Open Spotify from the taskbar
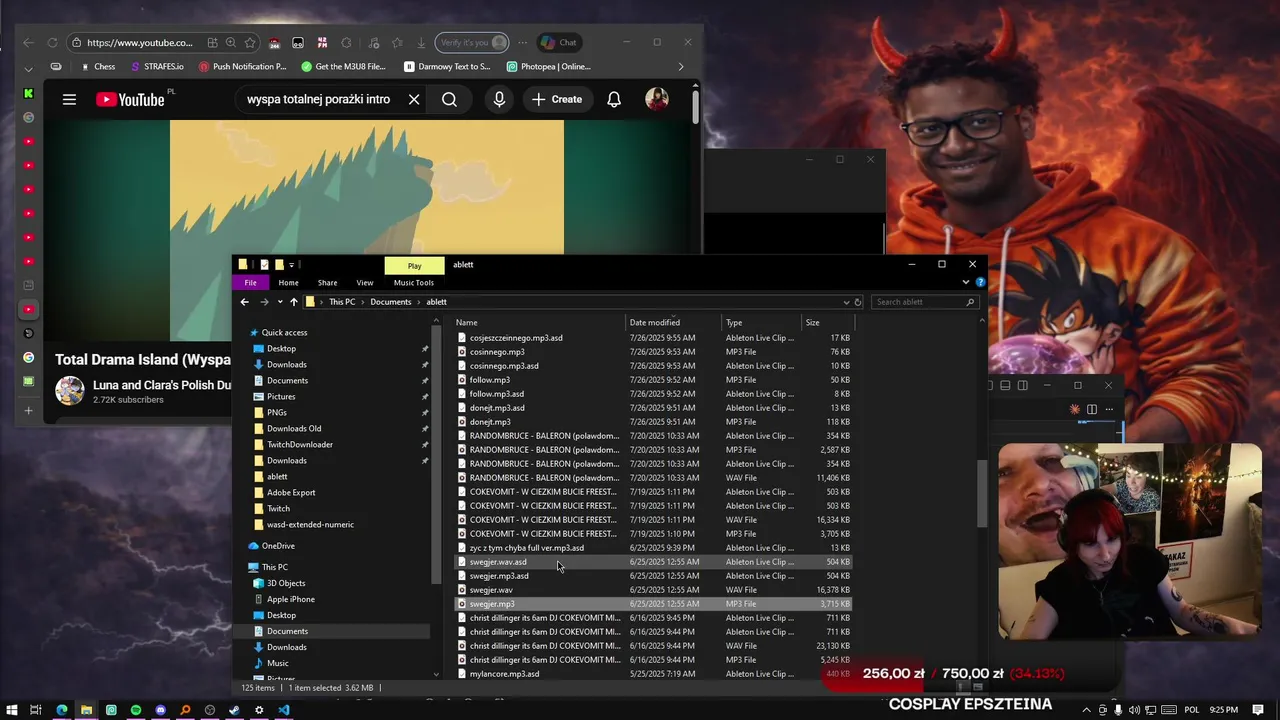This screenshot has width=1280, height=720. (136, 710)
